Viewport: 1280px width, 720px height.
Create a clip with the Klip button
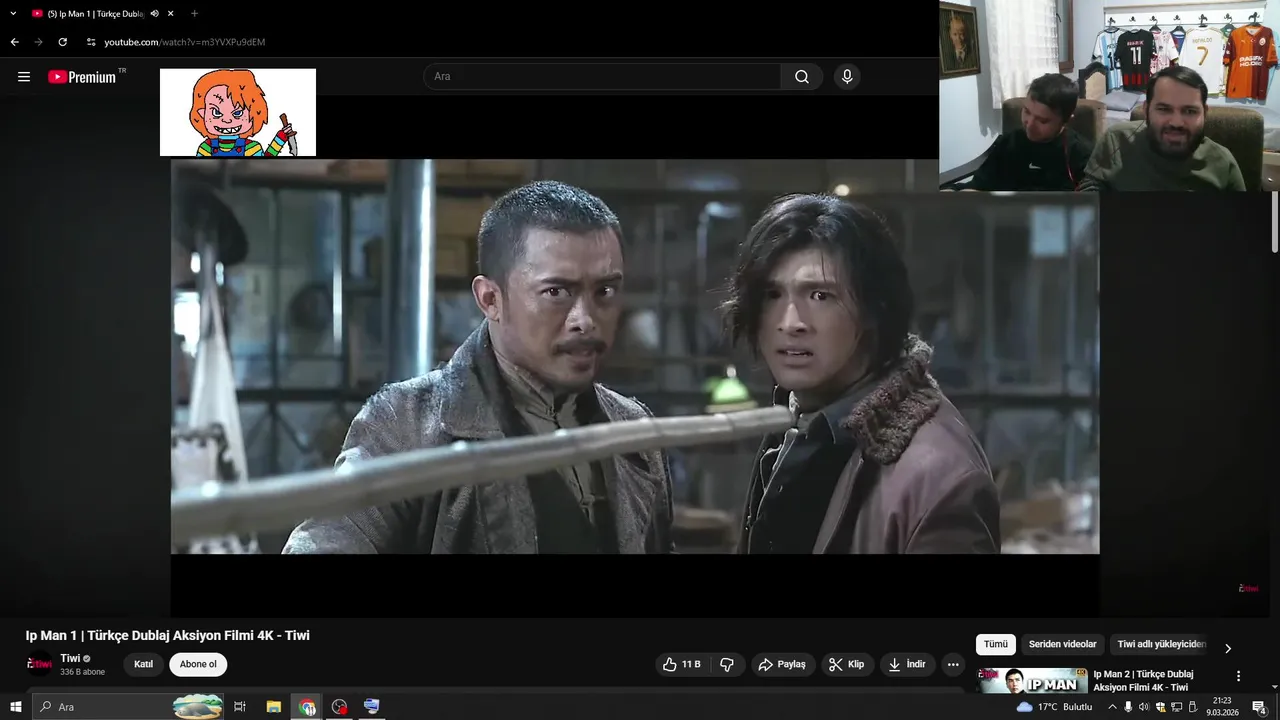point(847,664)
